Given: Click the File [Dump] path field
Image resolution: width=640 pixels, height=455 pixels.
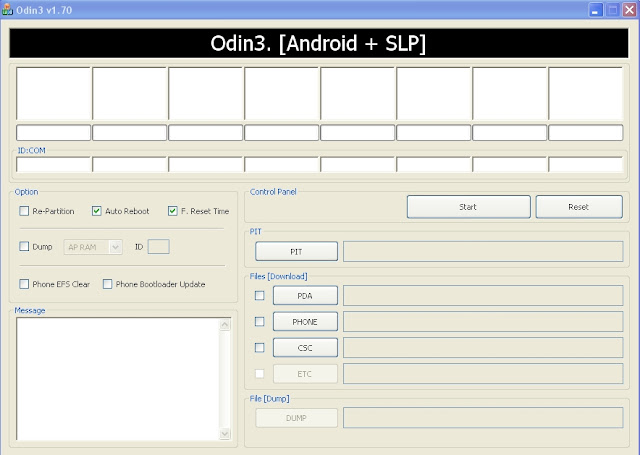Looking at the screenshot, I should (483, 417).
